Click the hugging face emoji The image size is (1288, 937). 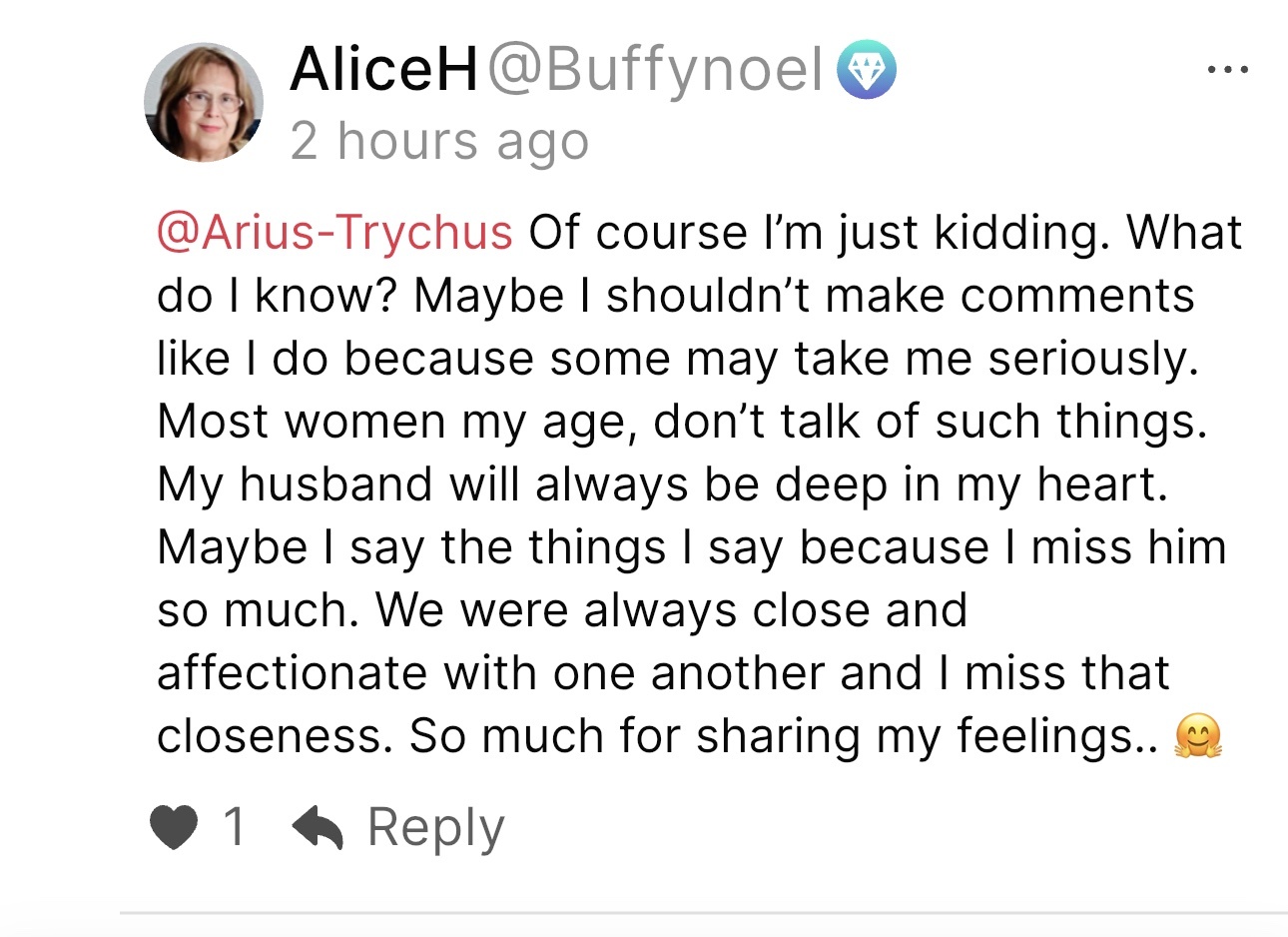tap(1198, 738)
